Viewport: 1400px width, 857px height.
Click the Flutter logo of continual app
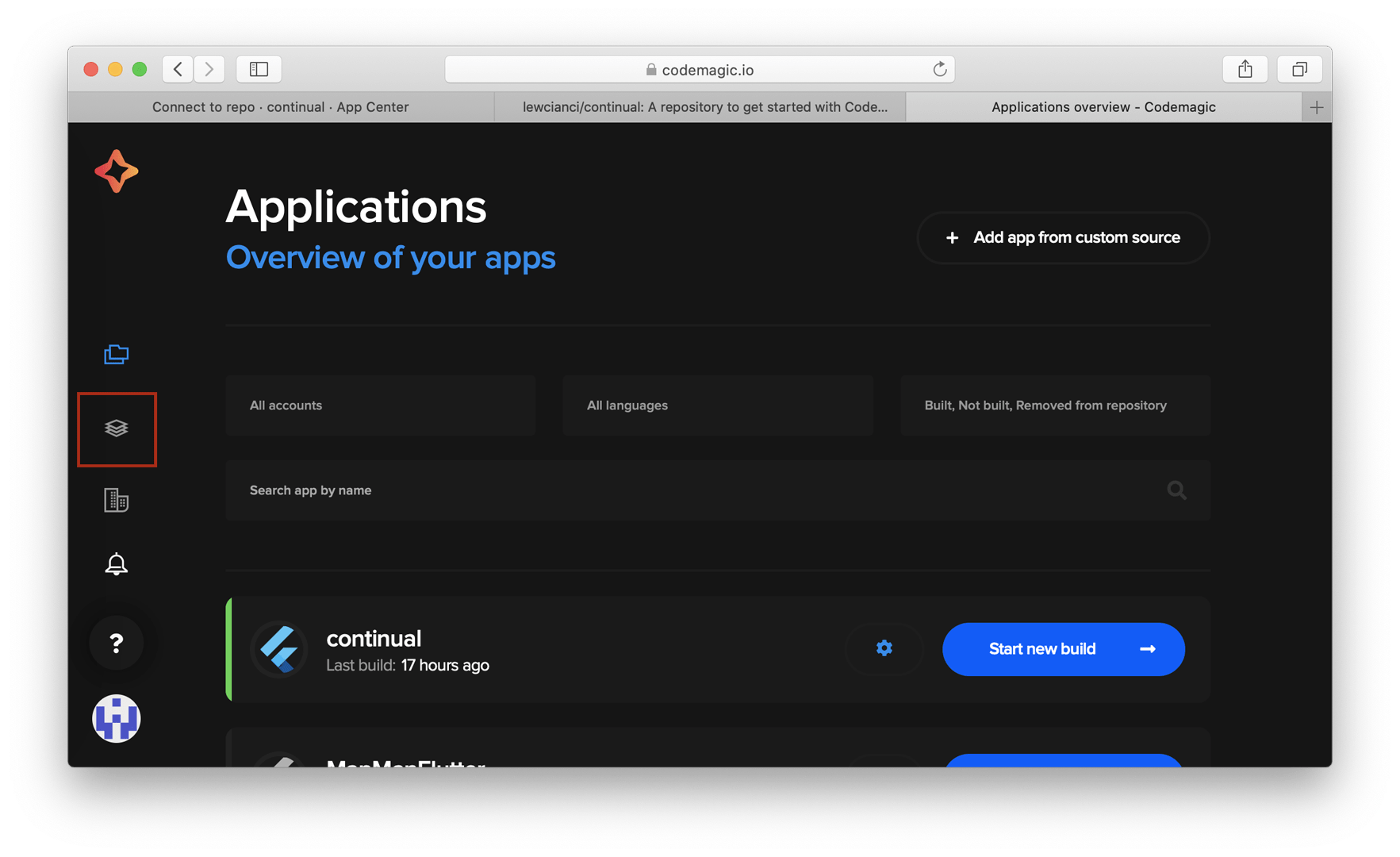point(279,649)
